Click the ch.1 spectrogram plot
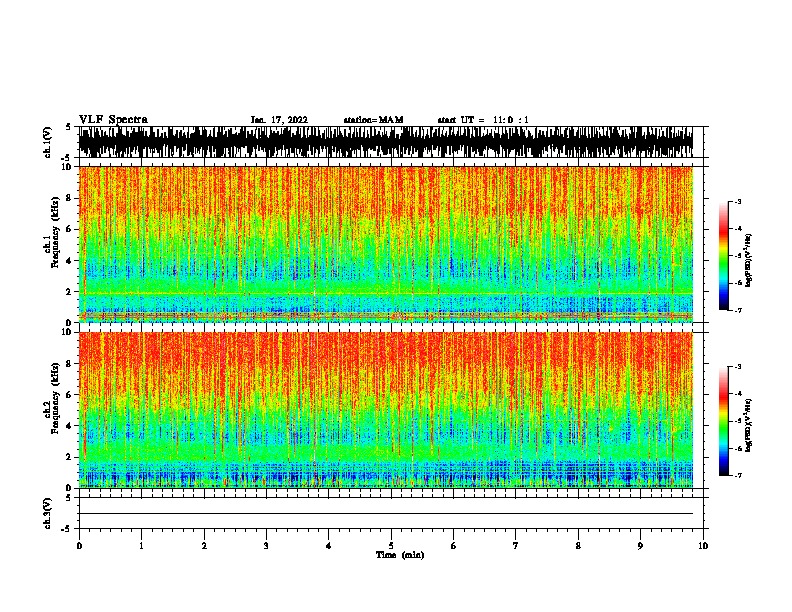 (x=386, y=244)
